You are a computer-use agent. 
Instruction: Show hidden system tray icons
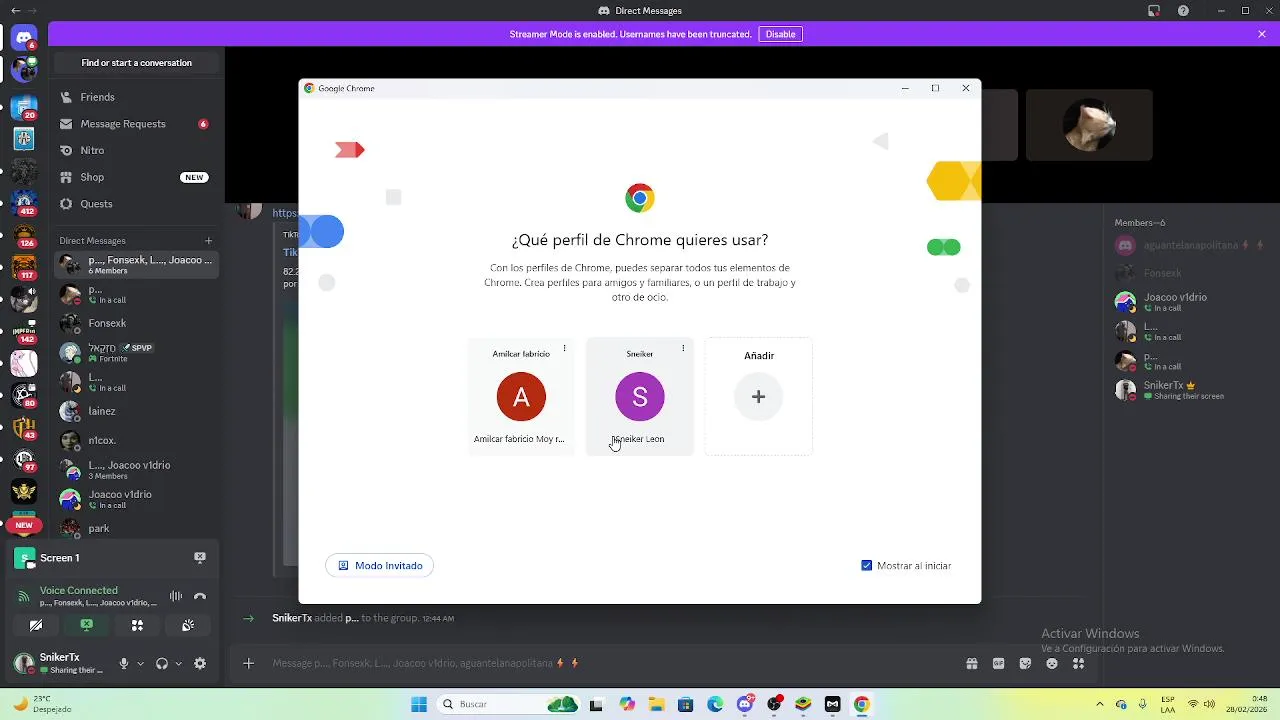(1100, 704)
